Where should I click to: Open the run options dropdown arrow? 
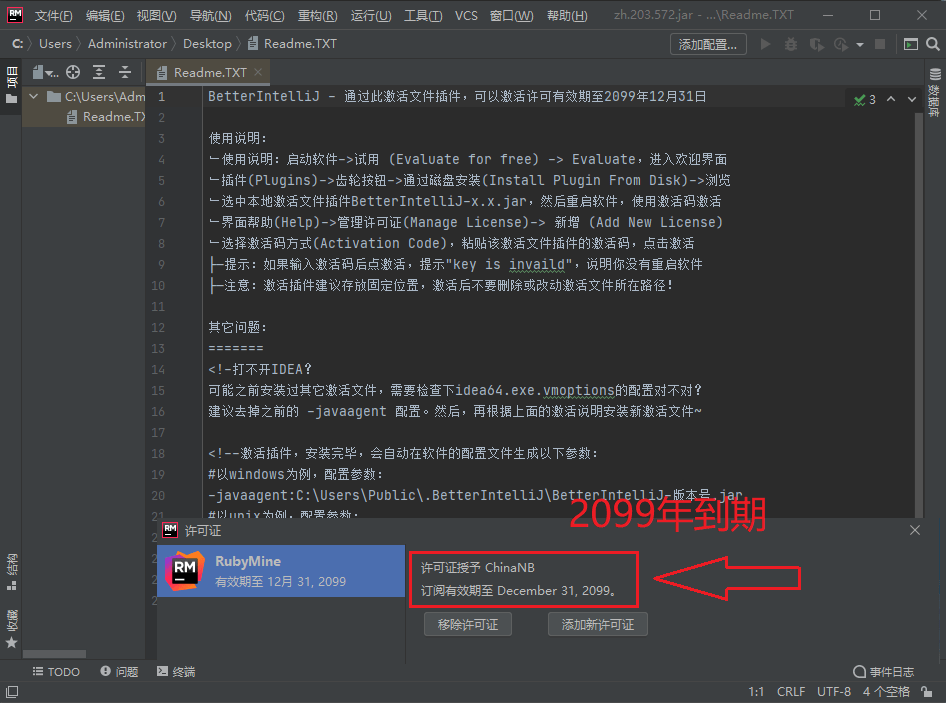(860, 45)
